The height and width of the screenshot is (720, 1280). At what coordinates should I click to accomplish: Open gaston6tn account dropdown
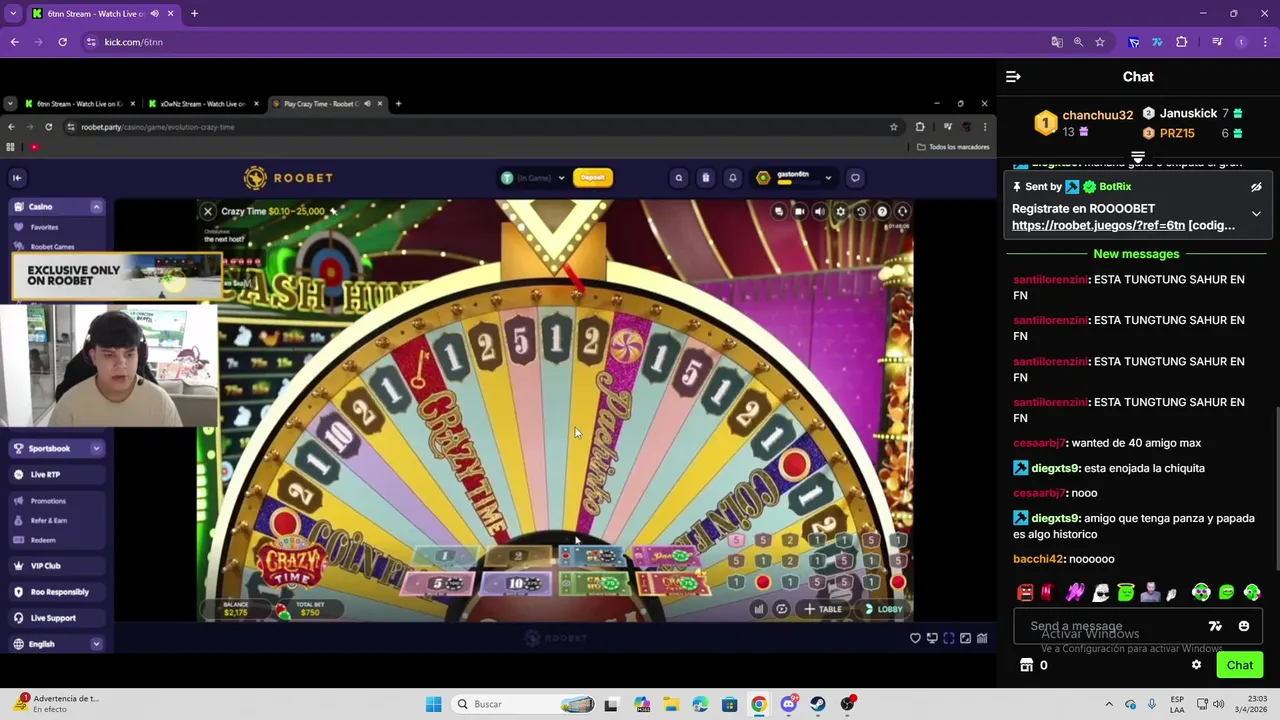pyautogui.click(x=795, y=178)
